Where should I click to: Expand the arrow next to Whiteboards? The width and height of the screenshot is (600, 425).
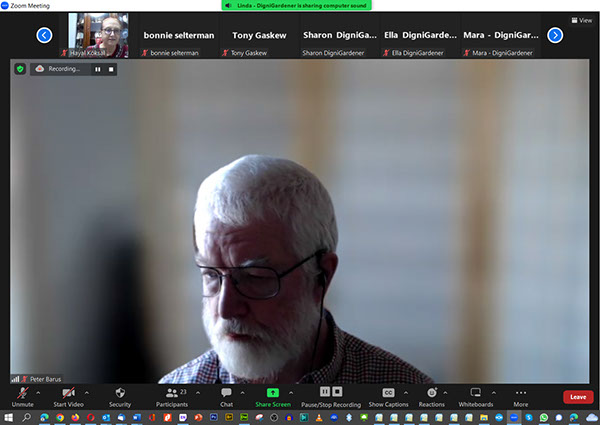(494, 393)
